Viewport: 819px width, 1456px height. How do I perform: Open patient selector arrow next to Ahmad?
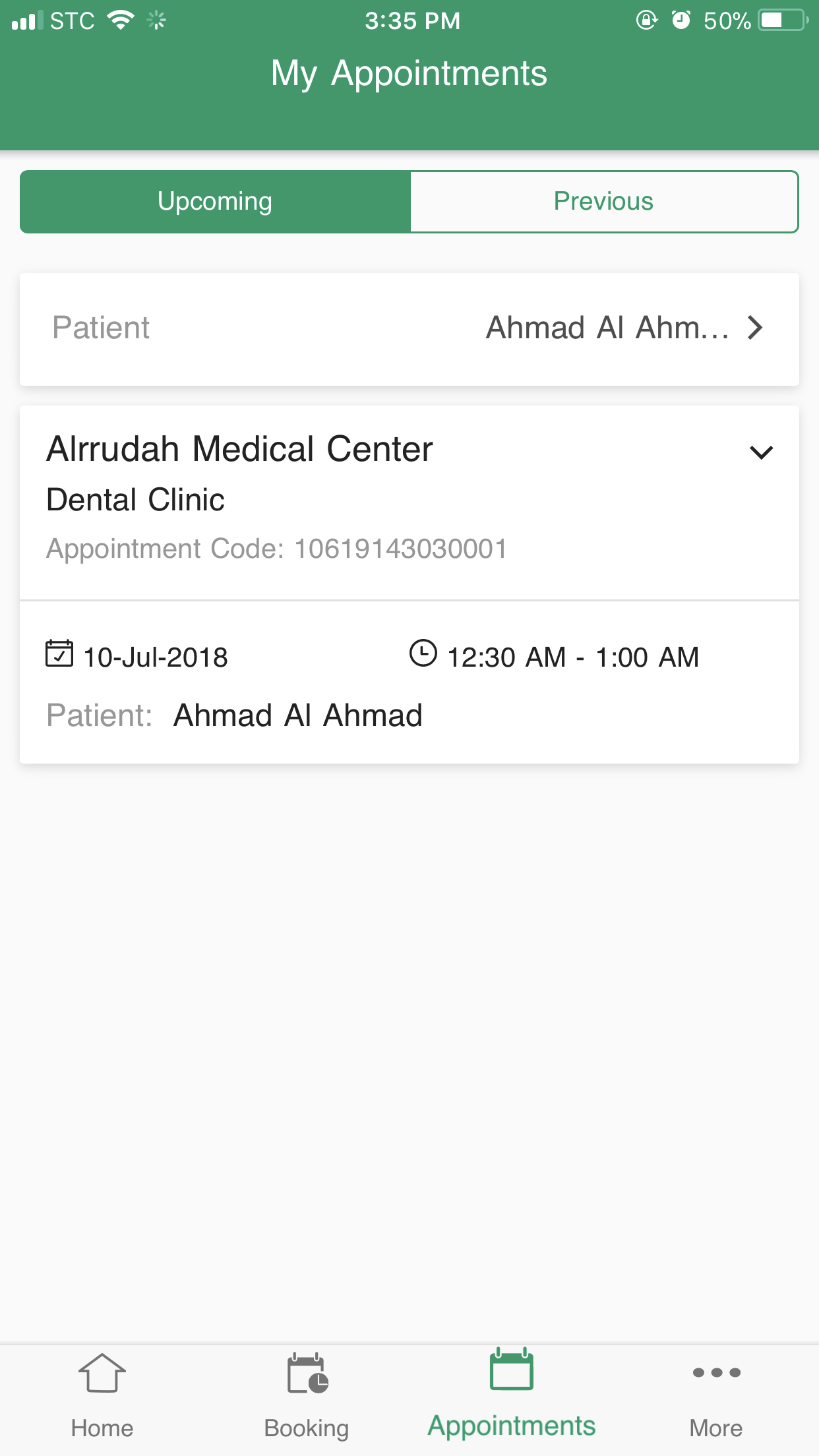[x=756, y=328]
